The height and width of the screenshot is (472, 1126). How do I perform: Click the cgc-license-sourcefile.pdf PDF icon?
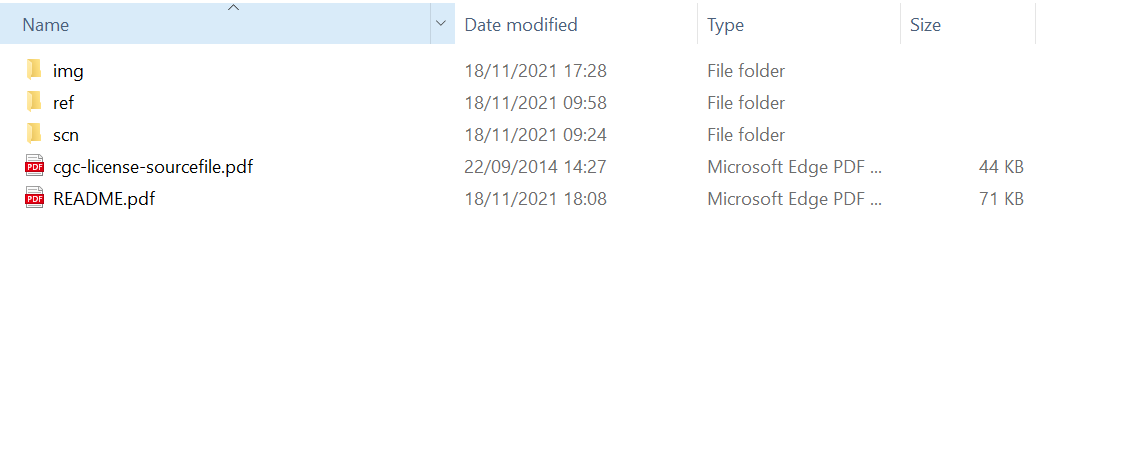pos(34,166)
